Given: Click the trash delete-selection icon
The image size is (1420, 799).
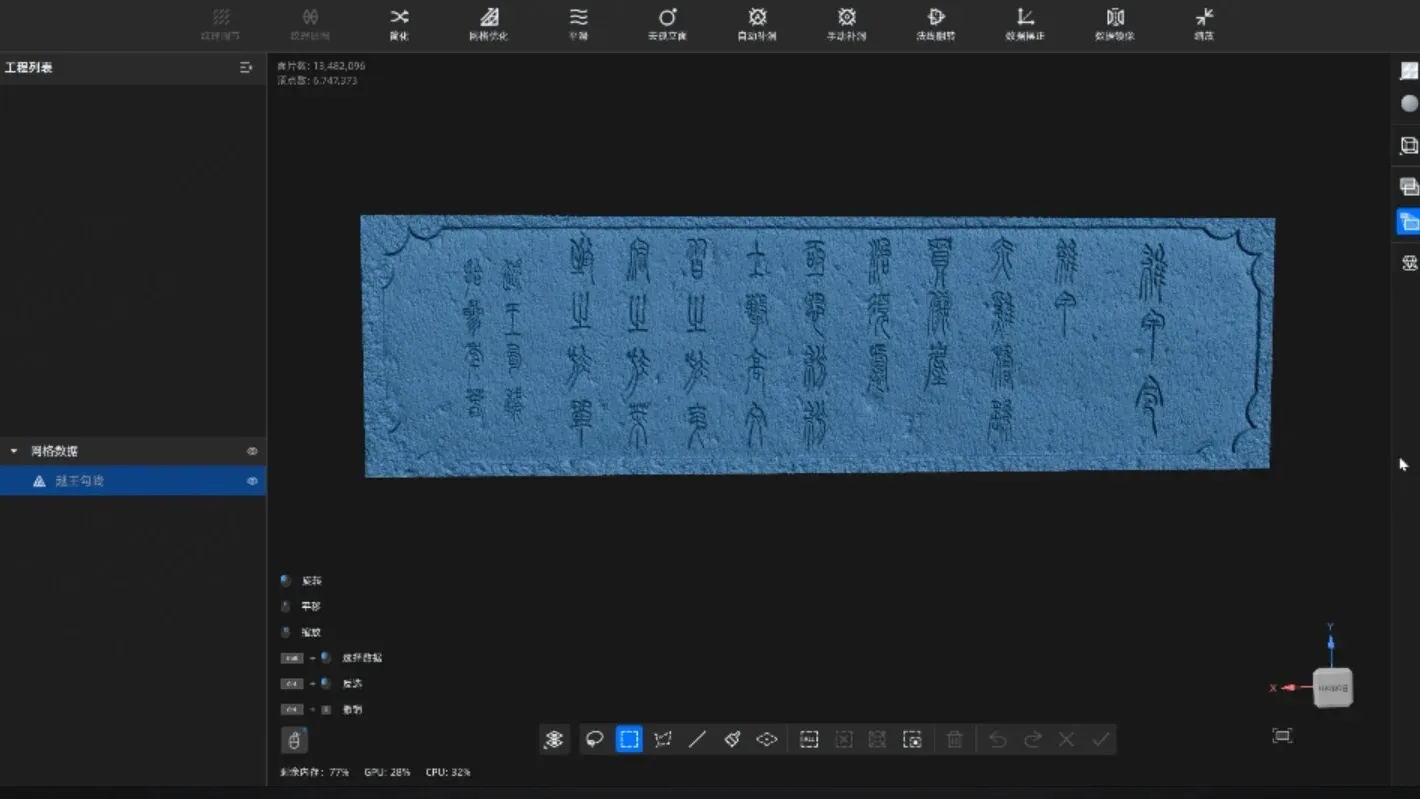Looking at the screenshot, I should 955,739.
